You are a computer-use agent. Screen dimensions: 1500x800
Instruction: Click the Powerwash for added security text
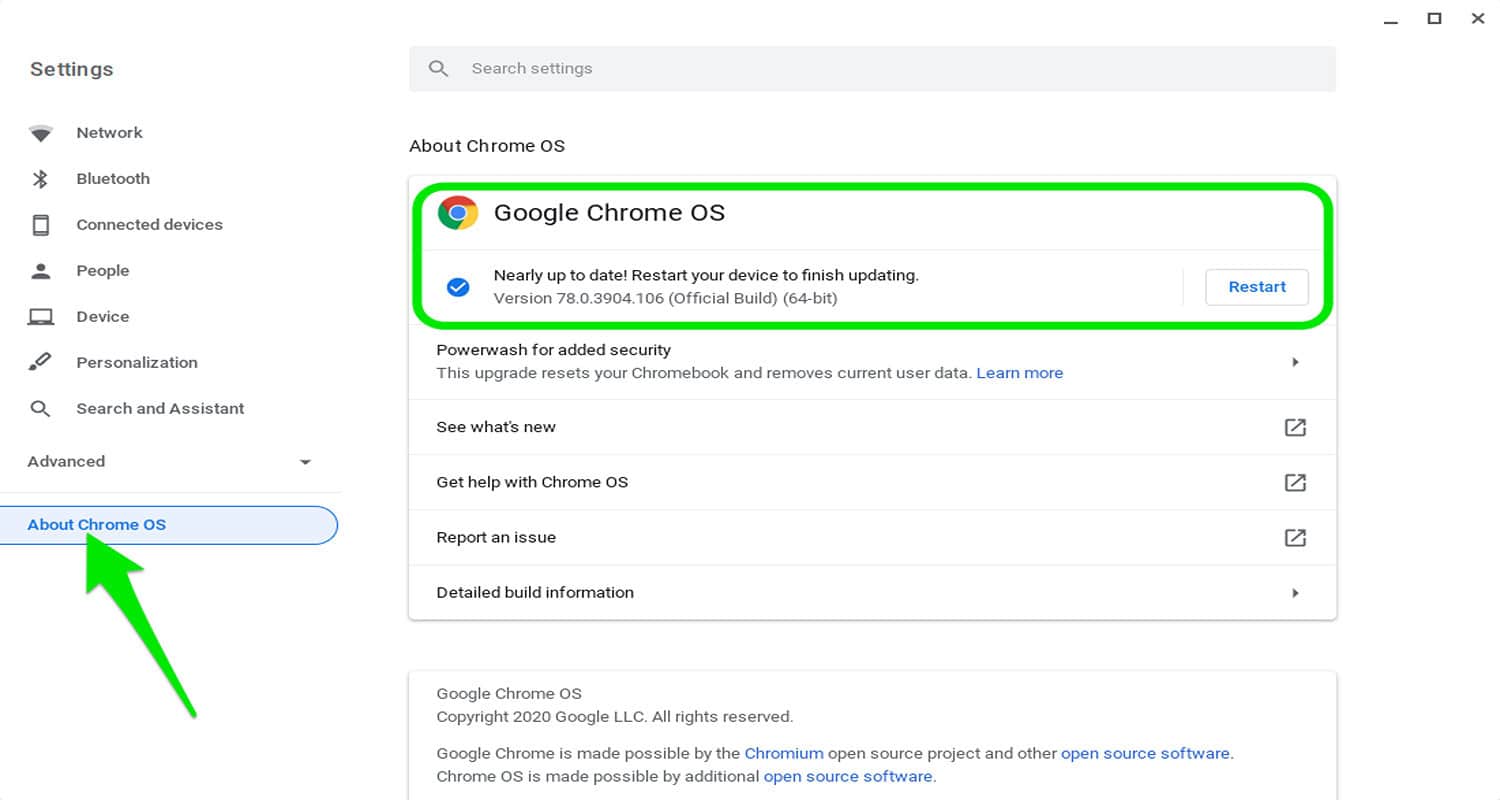coord(553,350)
